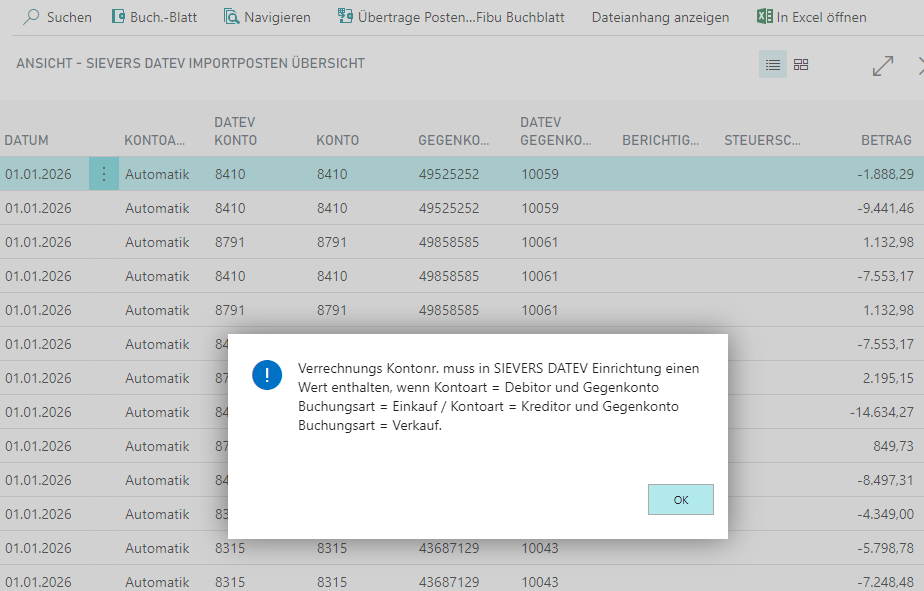The width and height of the screenshot is (924, 591).
Task: Click the blue exclamation info icon
Action: 267,375
